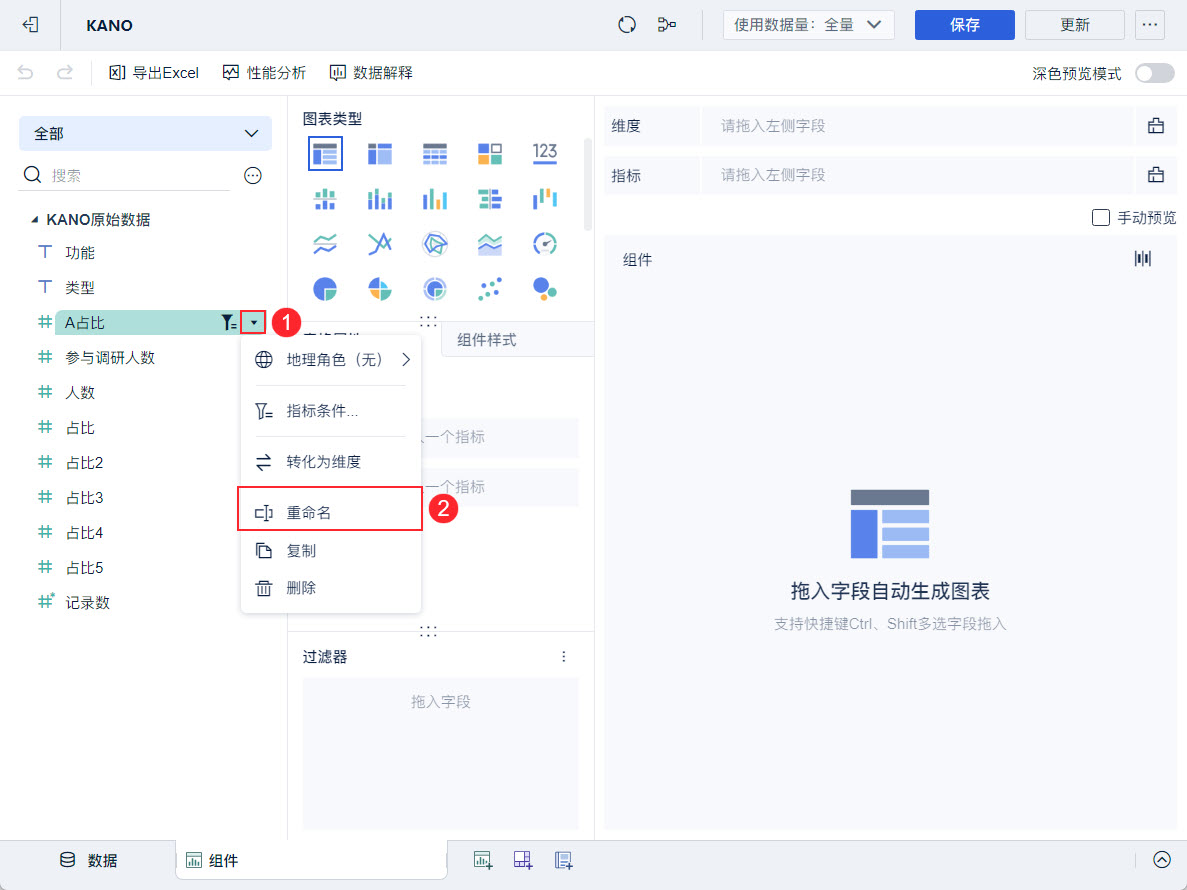Click the 维度 field drop area
Viewport: 1187px width, 890px height.
pyautogui.click(x=917, y=126)
